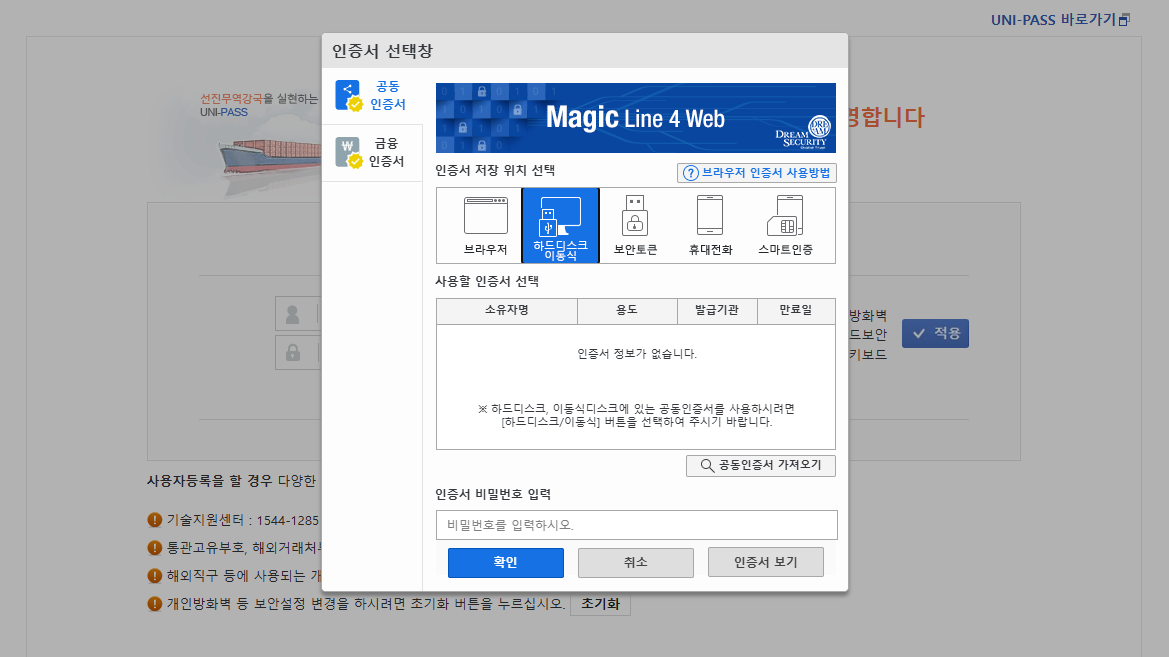
Task: Choose 휴대전화 storage icon
Action: tap(710, 225)
